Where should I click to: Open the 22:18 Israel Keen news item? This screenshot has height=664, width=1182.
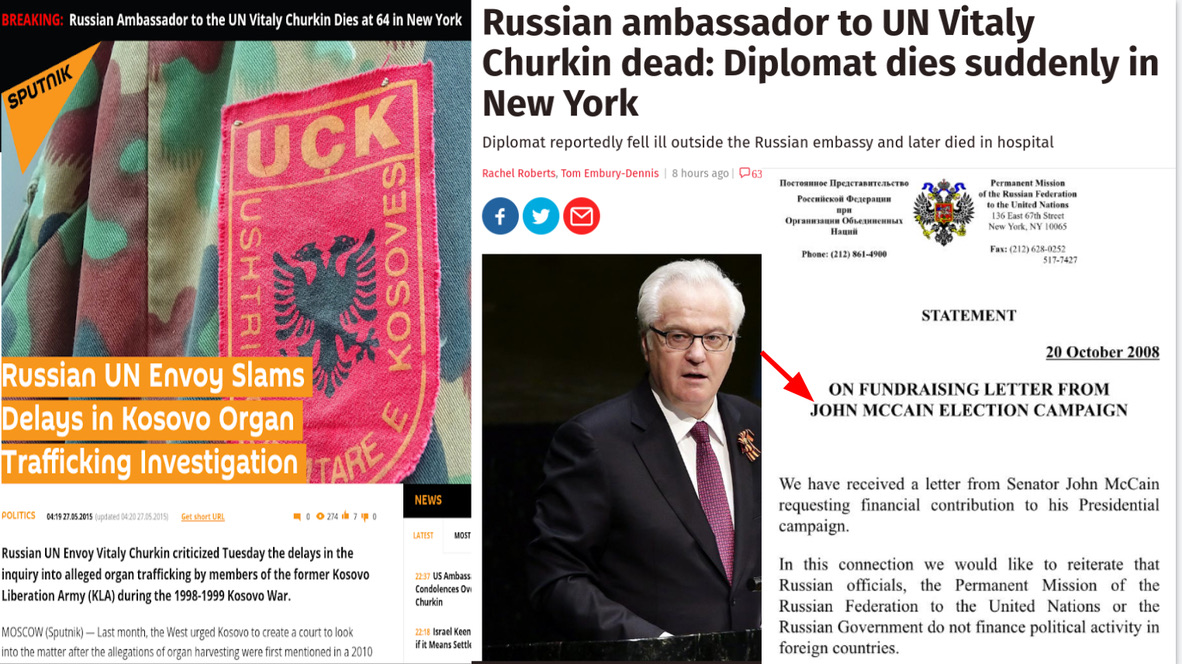442,638
